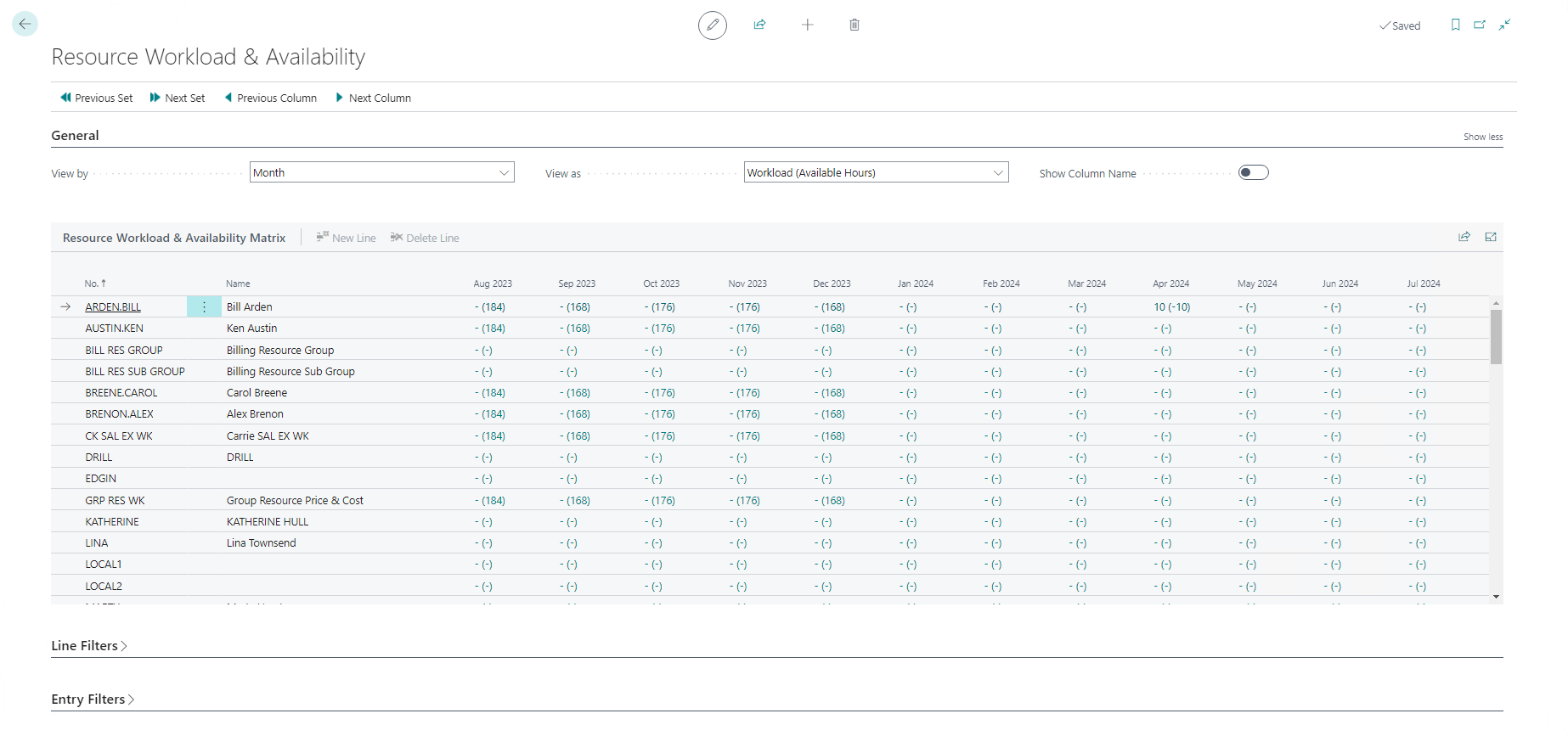The image size is (1568, 736).
Task: Click Delete Line in matrix toolbar
Action: click(425, 238)
